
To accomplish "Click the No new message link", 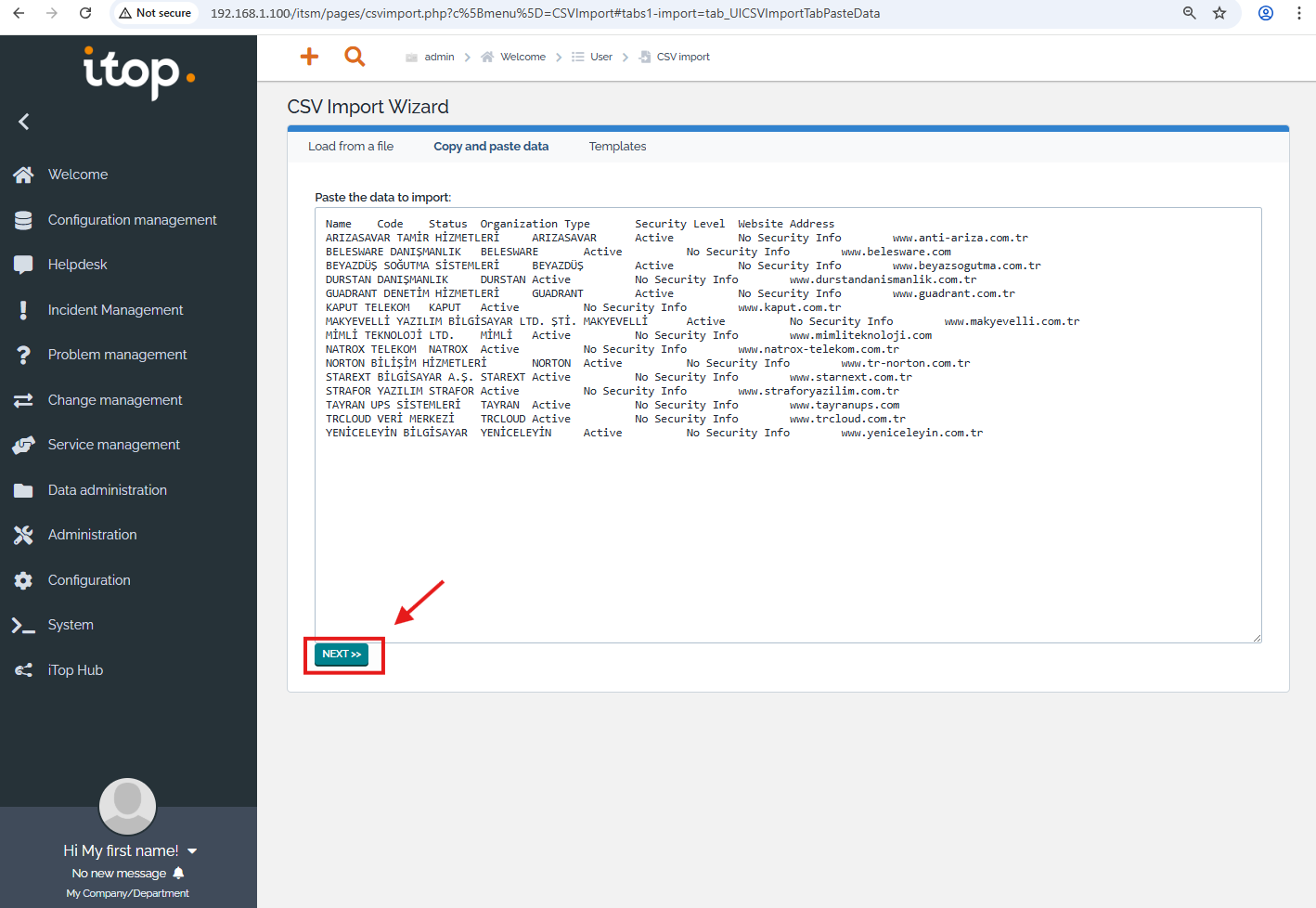I will pos(119,874).
